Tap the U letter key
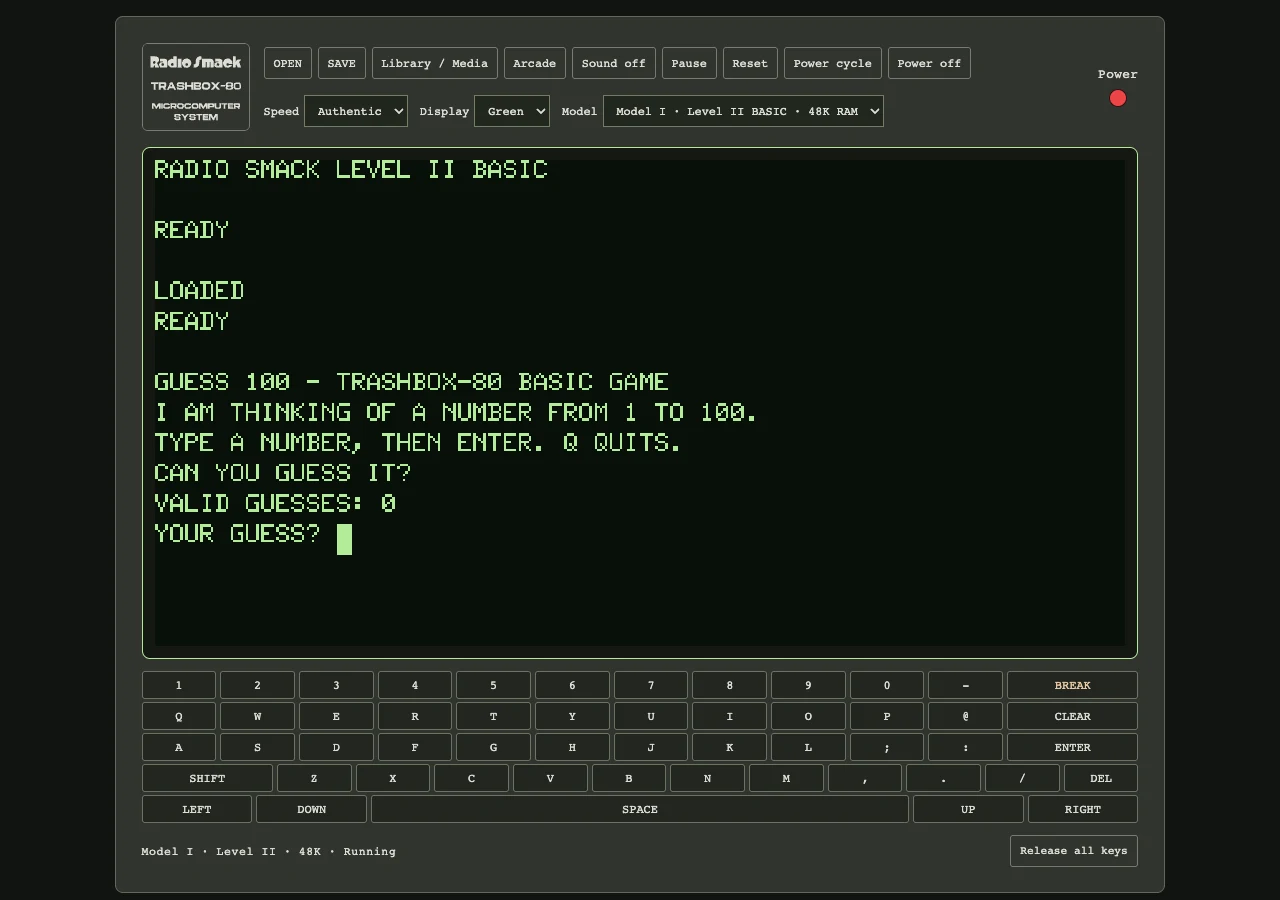 (651, 716)
